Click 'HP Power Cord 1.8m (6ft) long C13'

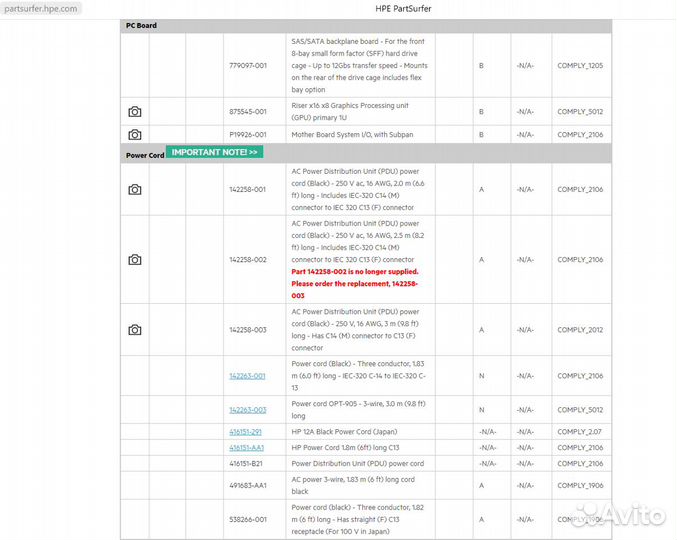point(345,448)
